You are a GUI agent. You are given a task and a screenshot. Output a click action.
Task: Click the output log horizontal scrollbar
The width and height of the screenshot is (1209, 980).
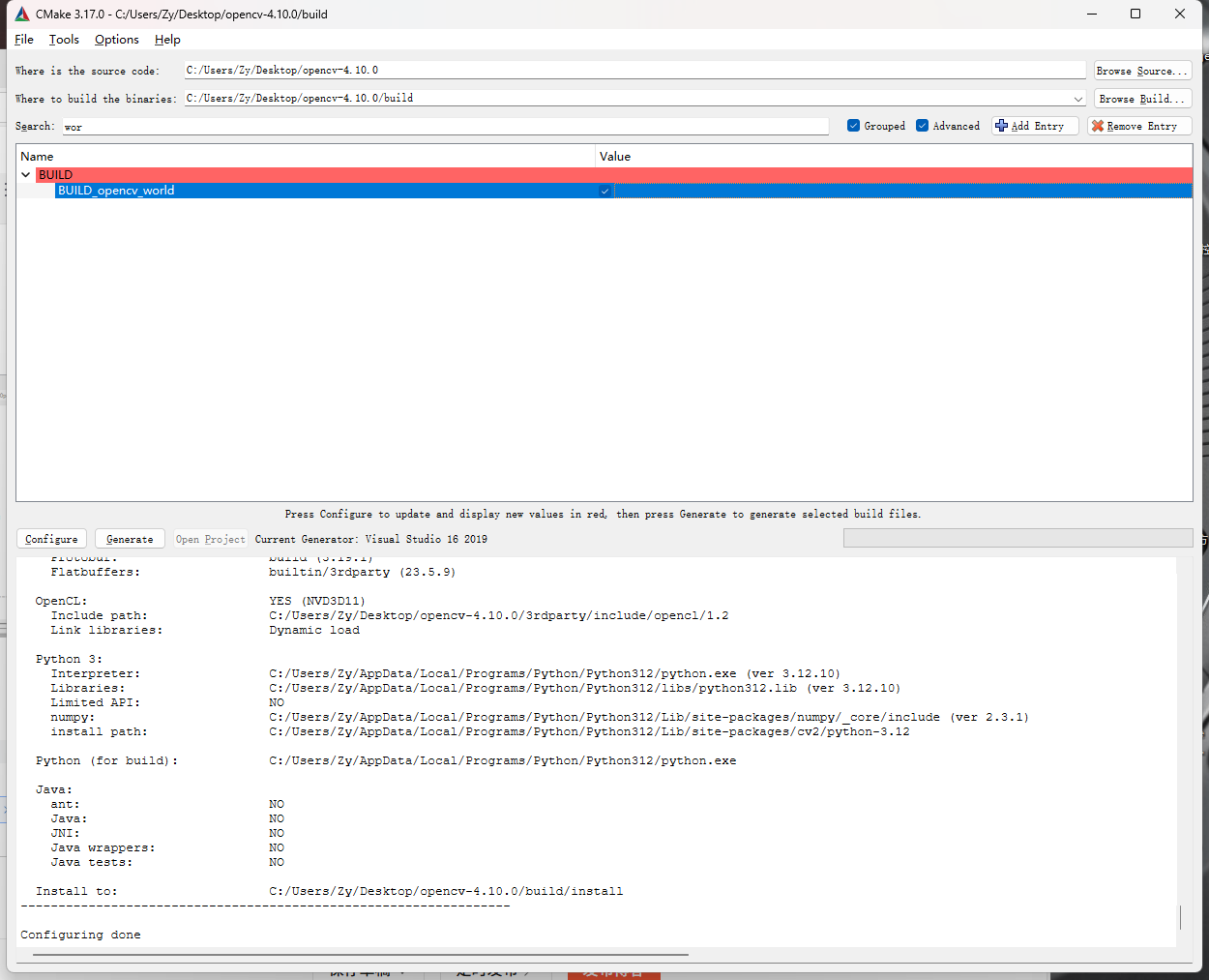coord(360,954)
